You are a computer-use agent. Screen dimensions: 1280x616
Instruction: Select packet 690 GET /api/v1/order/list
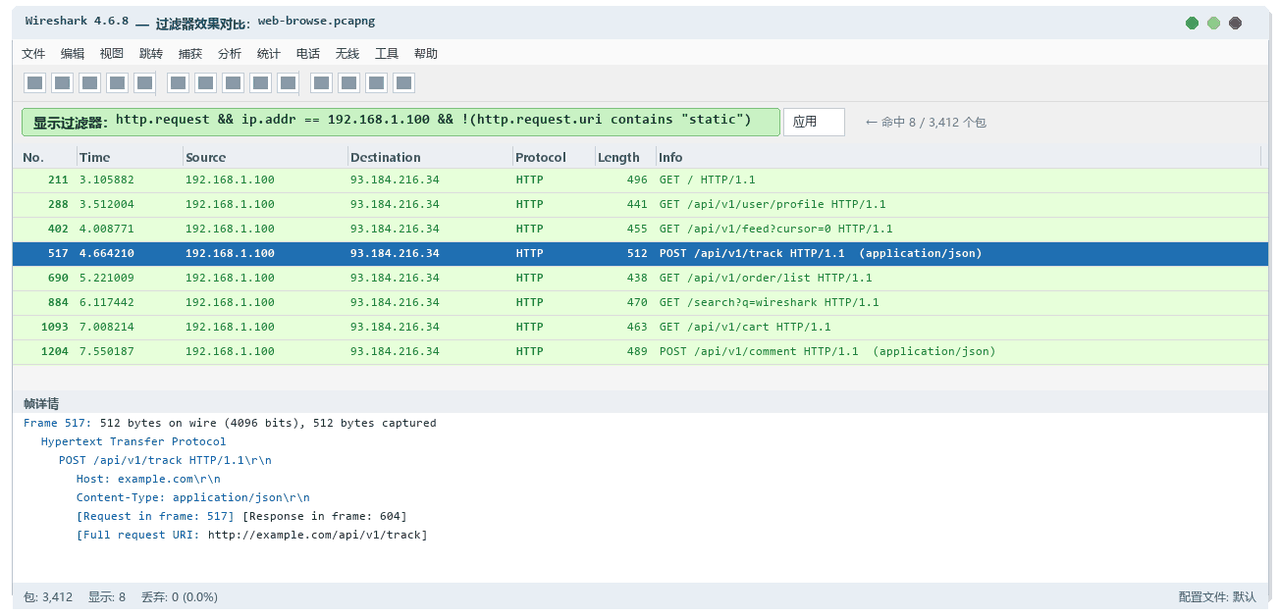(x=640, y=278)
